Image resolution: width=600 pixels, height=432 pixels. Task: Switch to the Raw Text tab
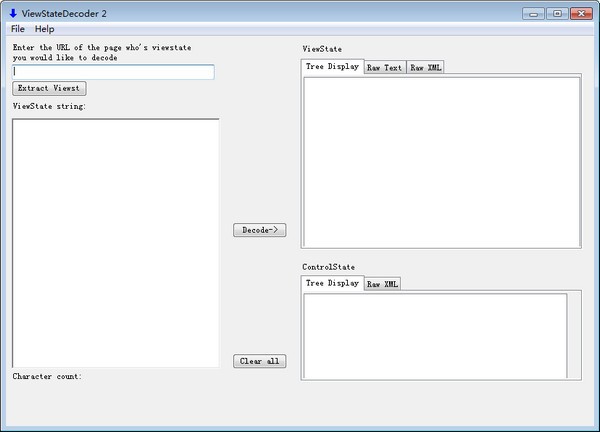(385, 68)
